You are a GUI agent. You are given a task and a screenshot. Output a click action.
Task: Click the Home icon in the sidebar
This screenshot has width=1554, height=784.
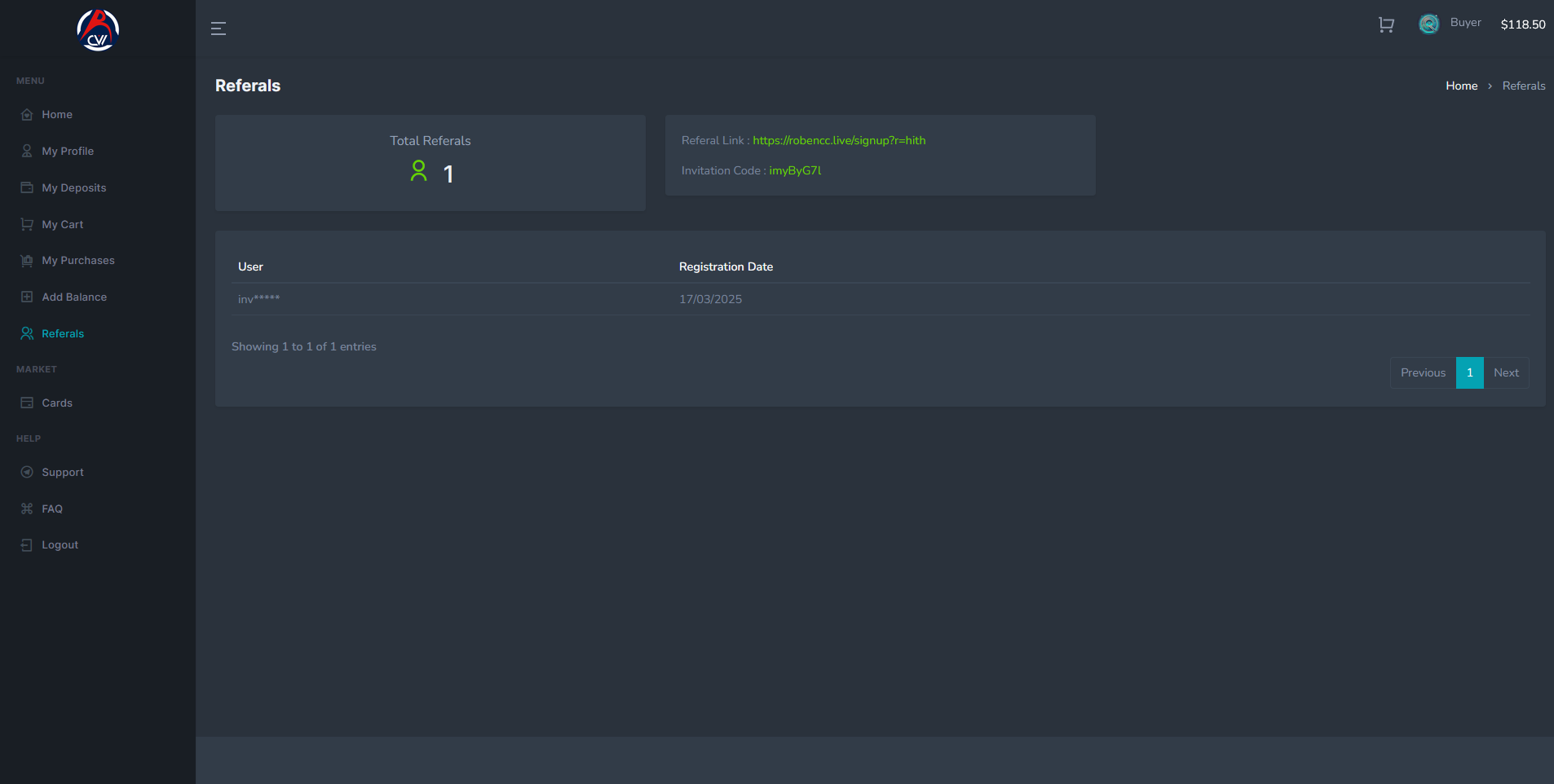27,115
